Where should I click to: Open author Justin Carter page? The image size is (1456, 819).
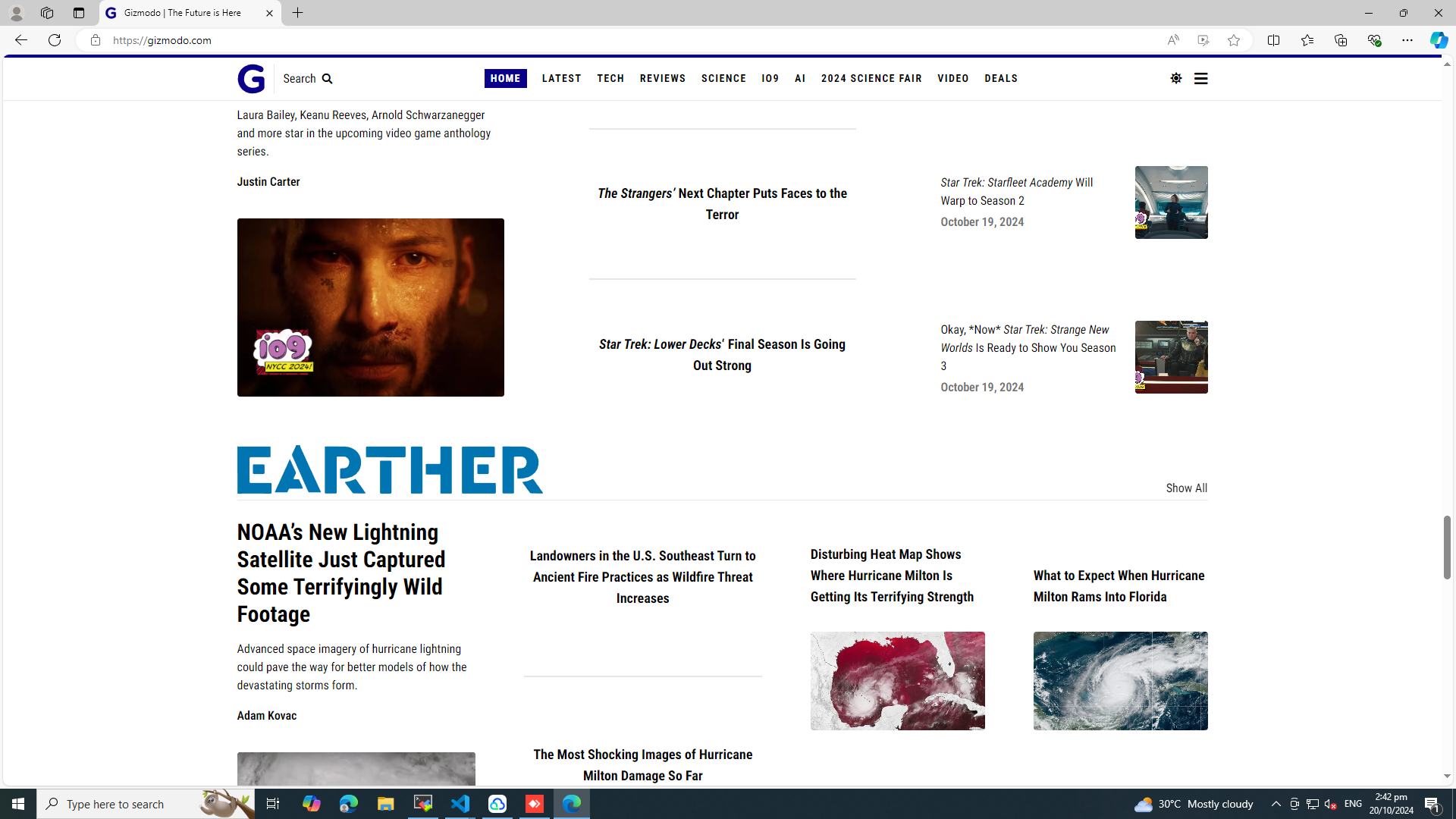tap(268, 182)
